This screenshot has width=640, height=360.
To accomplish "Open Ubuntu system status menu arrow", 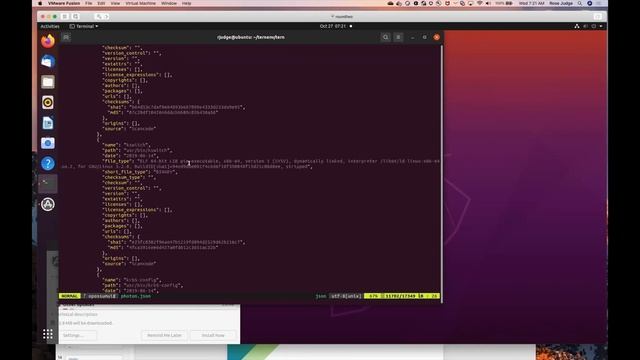I will 601,26.
